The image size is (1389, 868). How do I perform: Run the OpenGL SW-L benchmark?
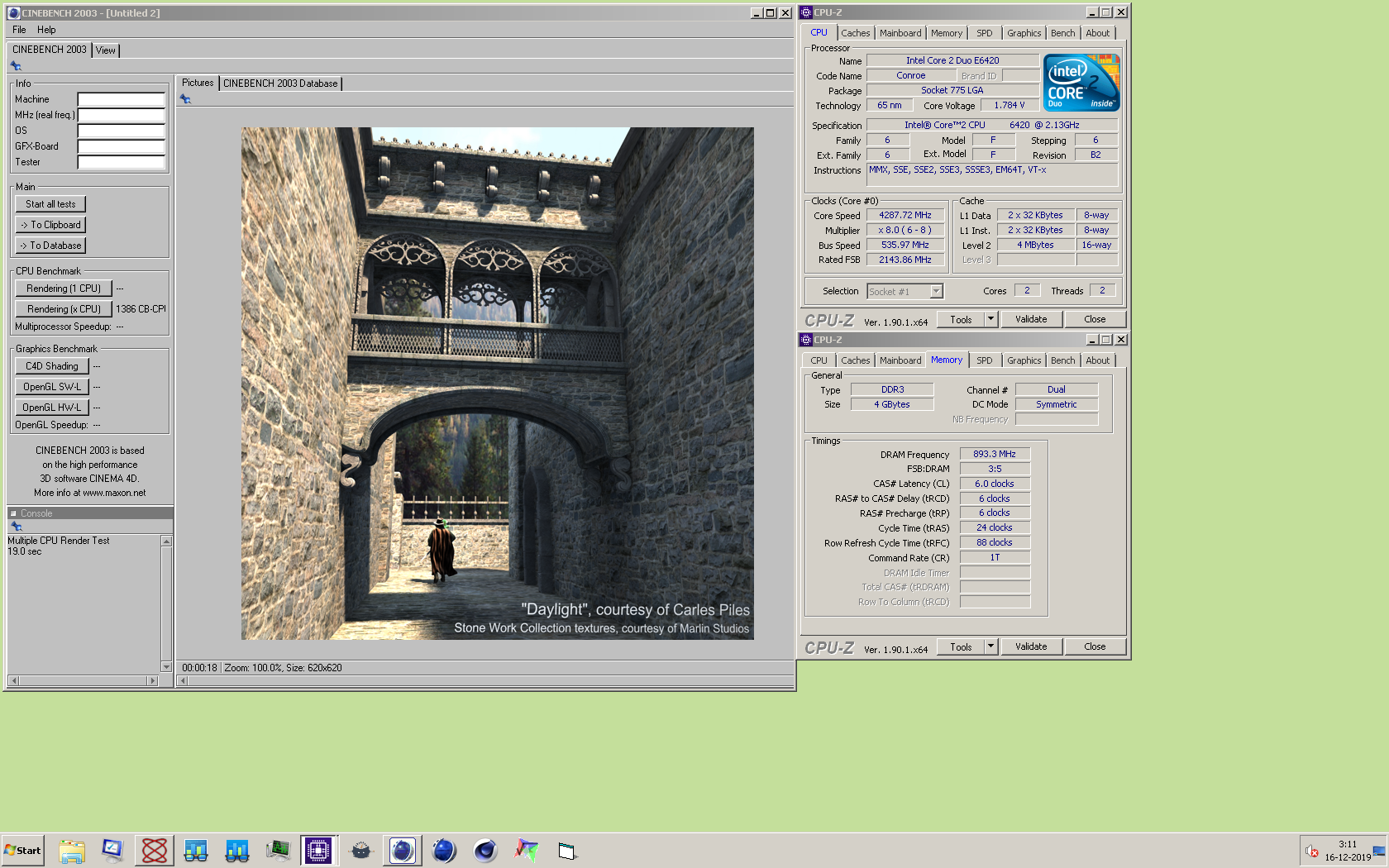(x=52, y=387)
